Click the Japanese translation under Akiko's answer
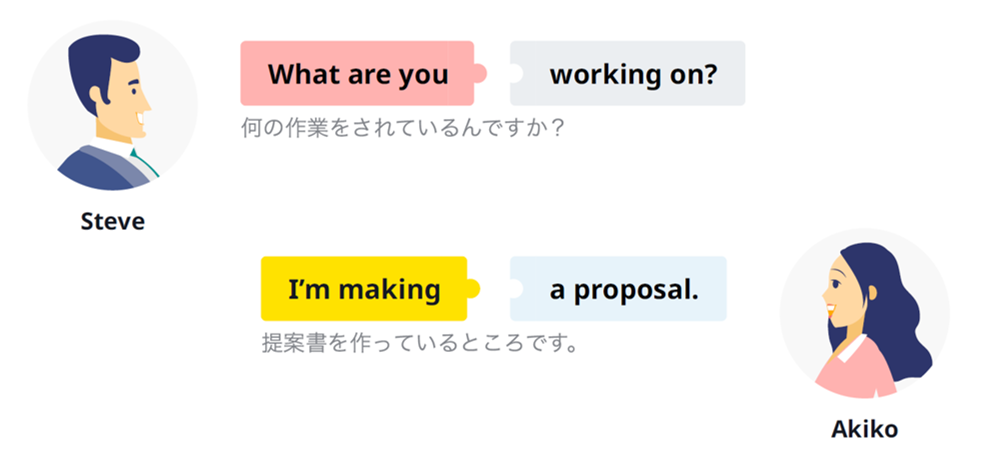 tap(420, 345)
